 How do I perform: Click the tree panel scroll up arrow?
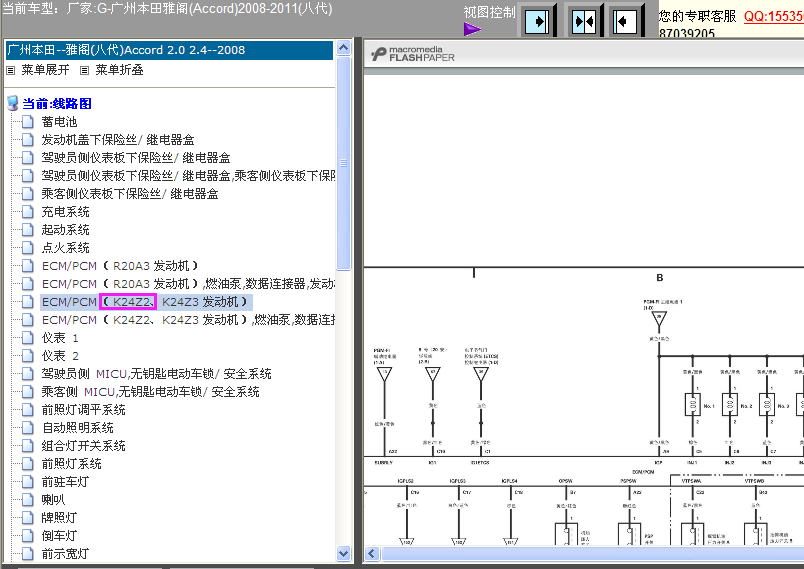point(344,48)
